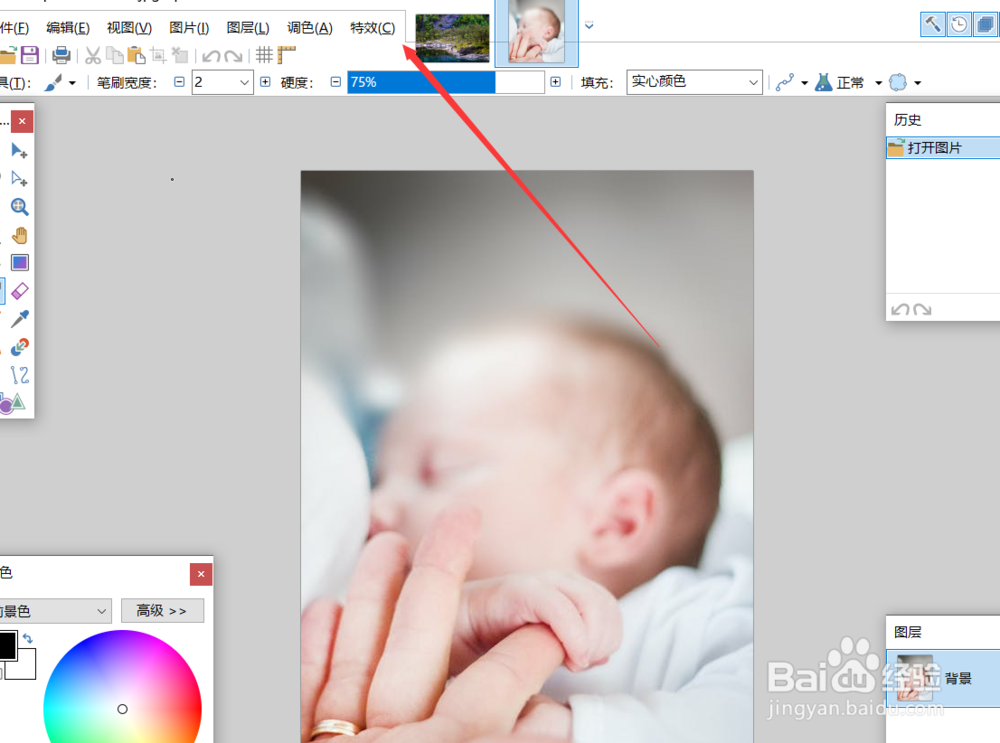Click the blend mode flask icon
The width and height of the screenshot is (1000, 743).
(823, 82)
